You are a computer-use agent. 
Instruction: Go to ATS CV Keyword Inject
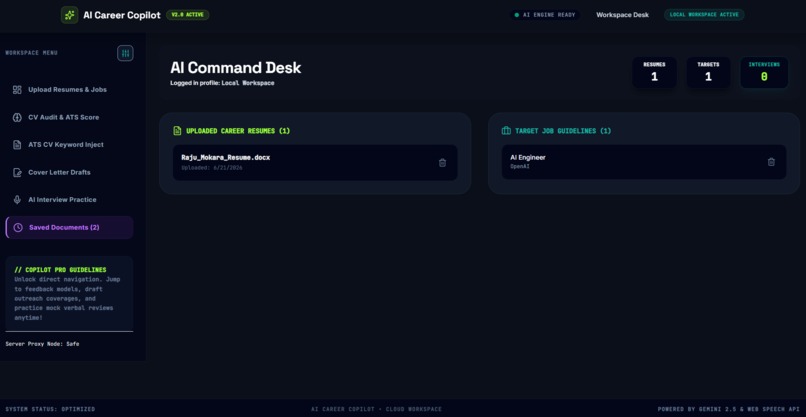tap(69, 145)
